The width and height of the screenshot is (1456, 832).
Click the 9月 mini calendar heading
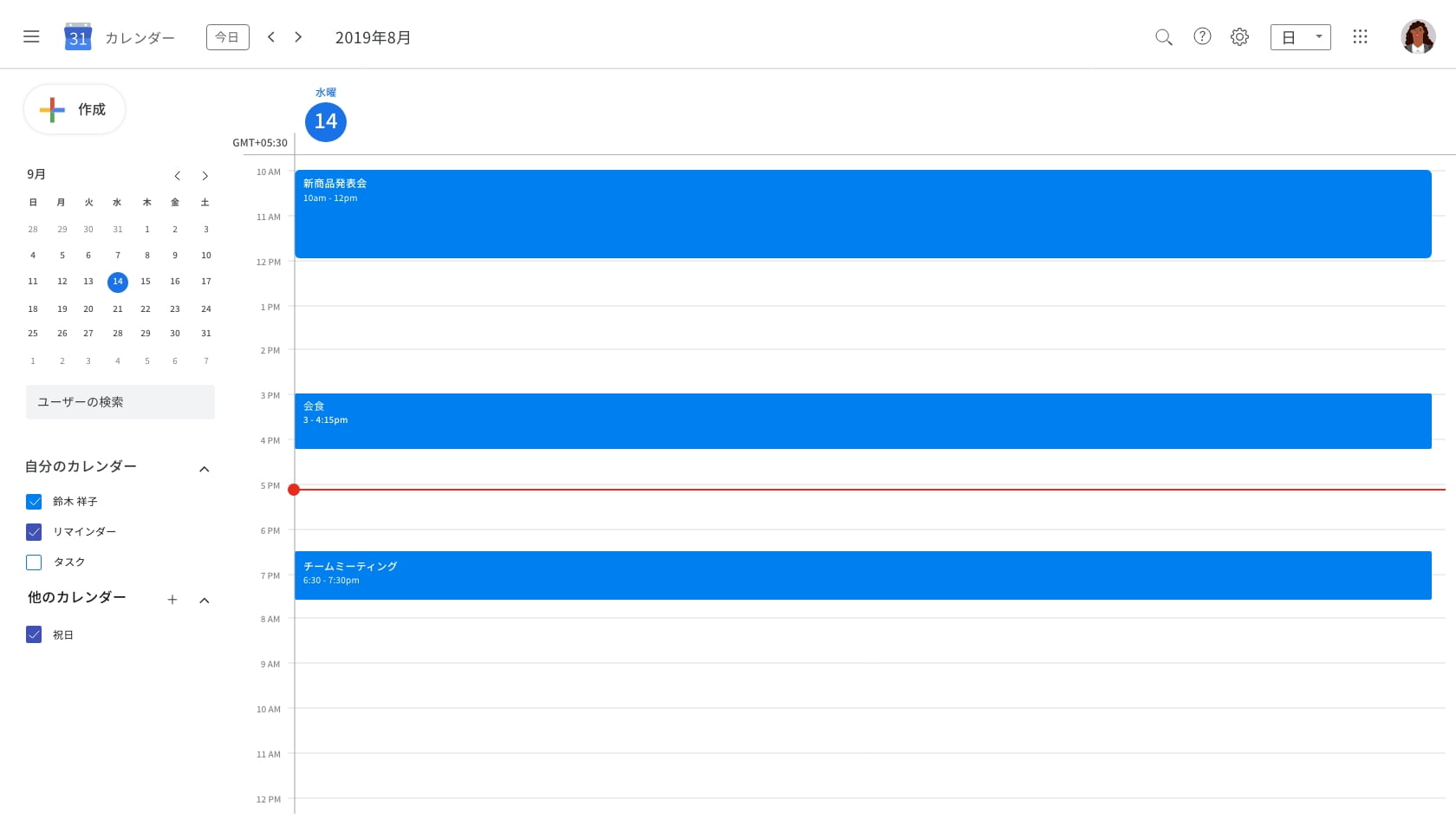tap(36, 174)
